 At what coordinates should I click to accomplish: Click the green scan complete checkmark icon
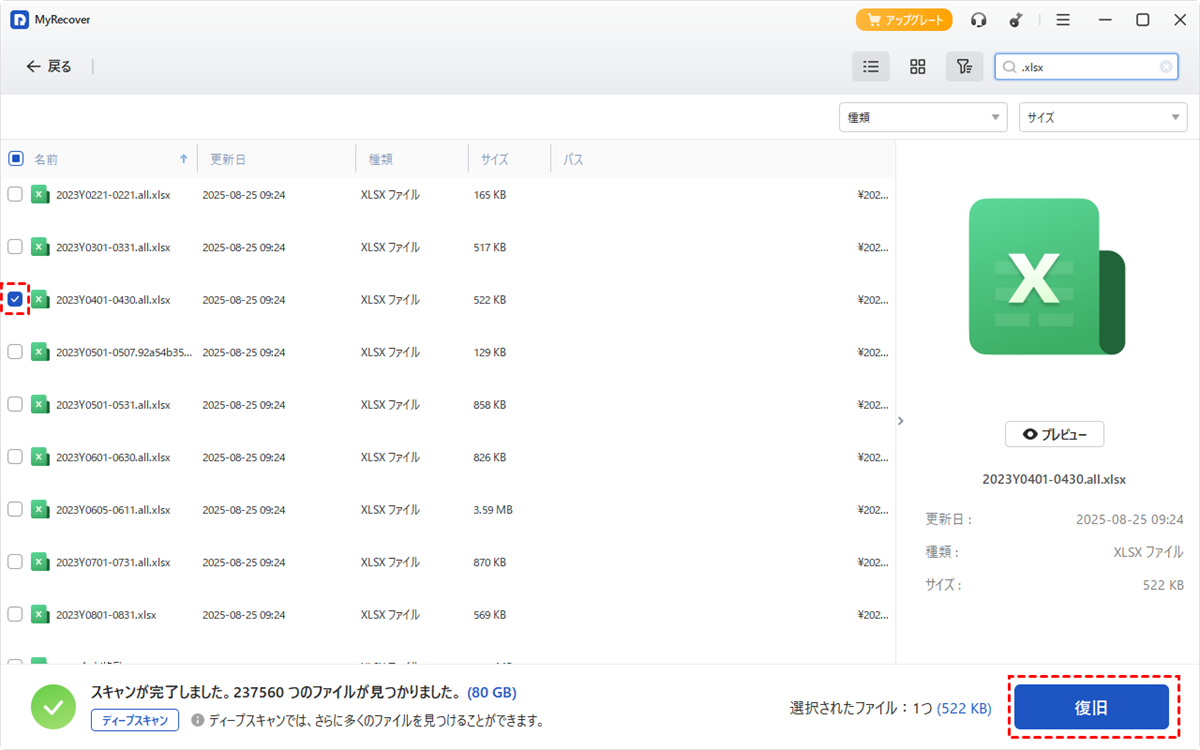click(53, 707)
